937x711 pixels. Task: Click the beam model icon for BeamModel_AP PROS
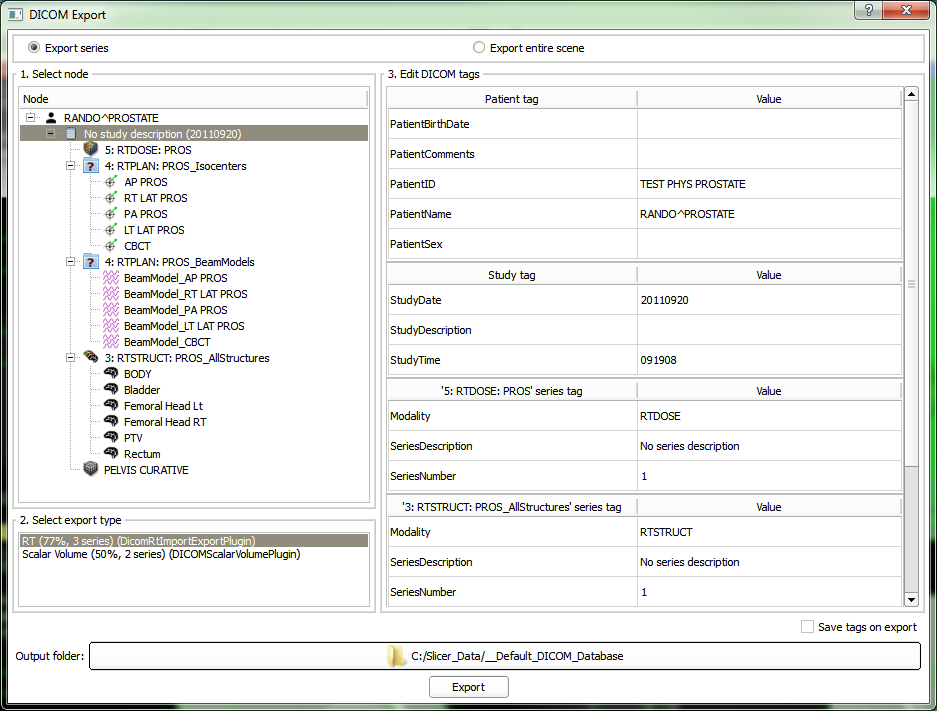coord(110,278)
